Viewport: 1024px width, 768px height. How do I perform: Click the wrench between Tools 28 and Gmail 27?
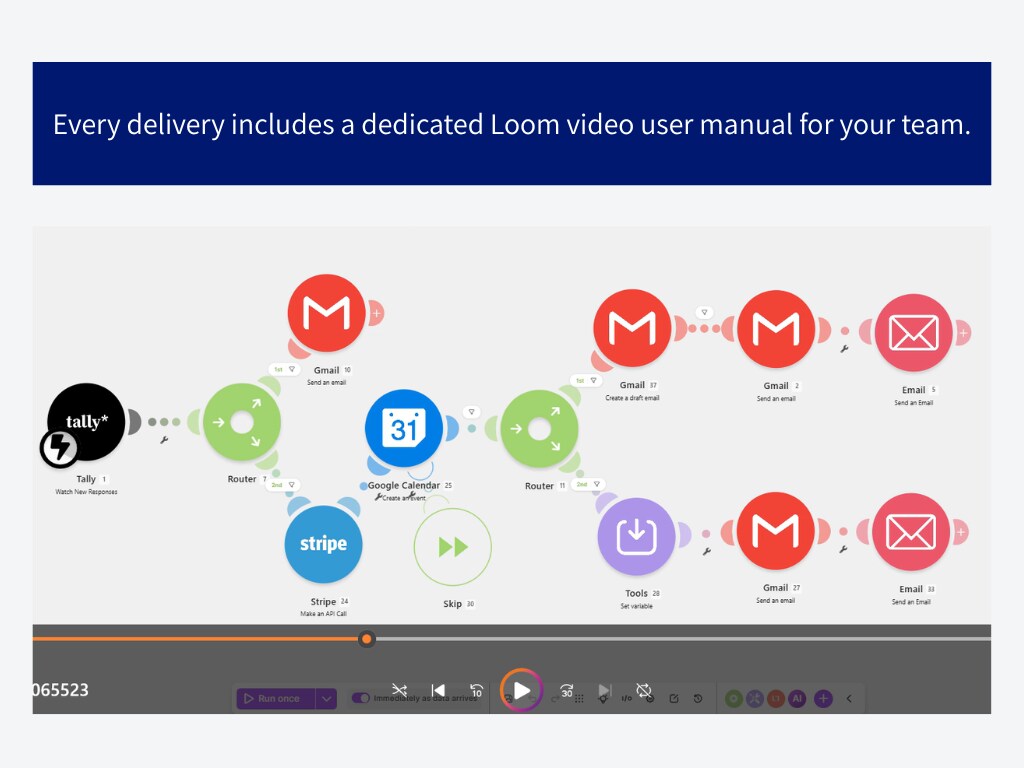coord(706,552)
